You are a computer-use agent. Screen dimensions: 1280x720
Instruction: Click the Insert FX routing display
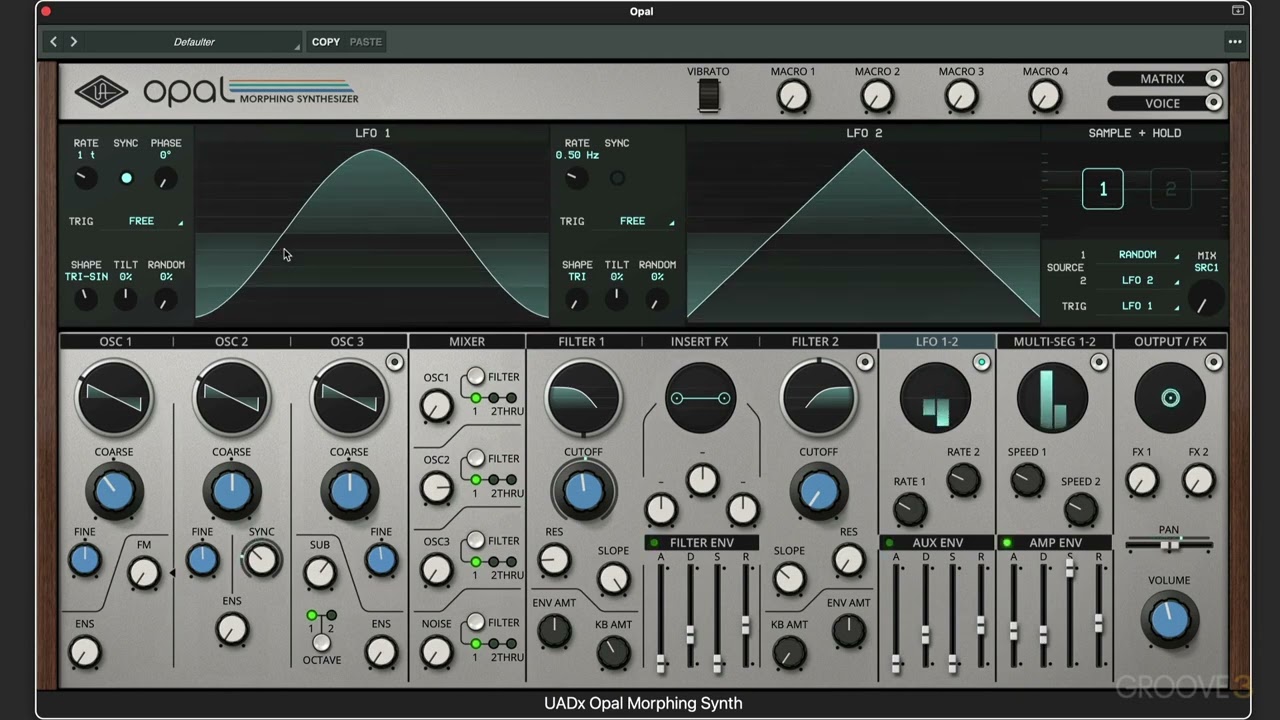coord(700,398)
